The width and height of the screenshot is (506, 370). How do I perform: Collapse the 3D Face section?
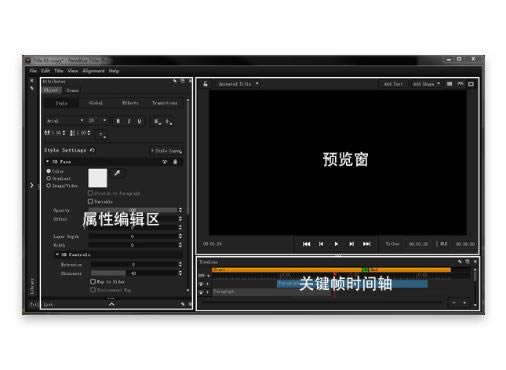click(47, 162)
